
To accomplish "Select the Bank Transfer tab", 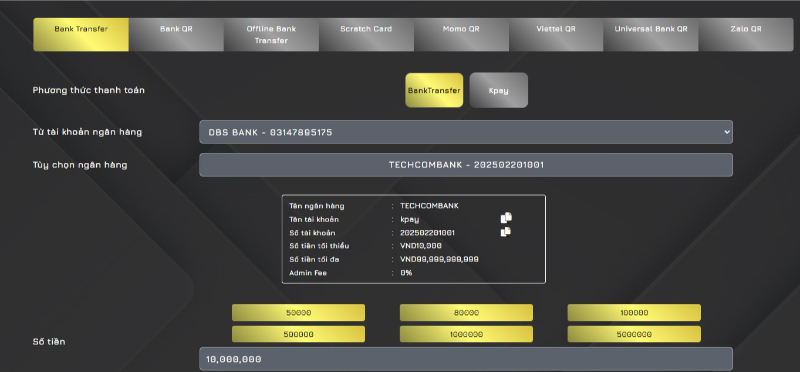I will 81,35.
